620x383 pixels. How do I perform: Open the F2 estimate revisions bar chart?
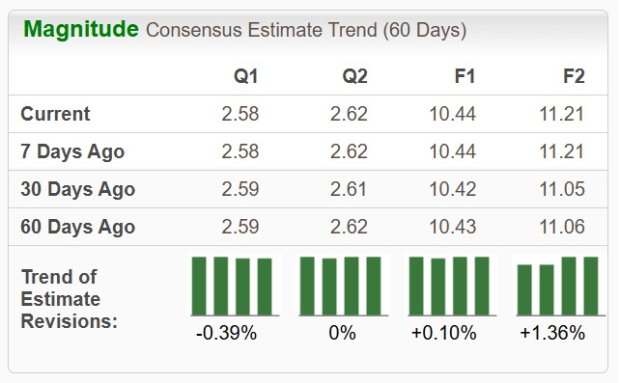[561, 286]
